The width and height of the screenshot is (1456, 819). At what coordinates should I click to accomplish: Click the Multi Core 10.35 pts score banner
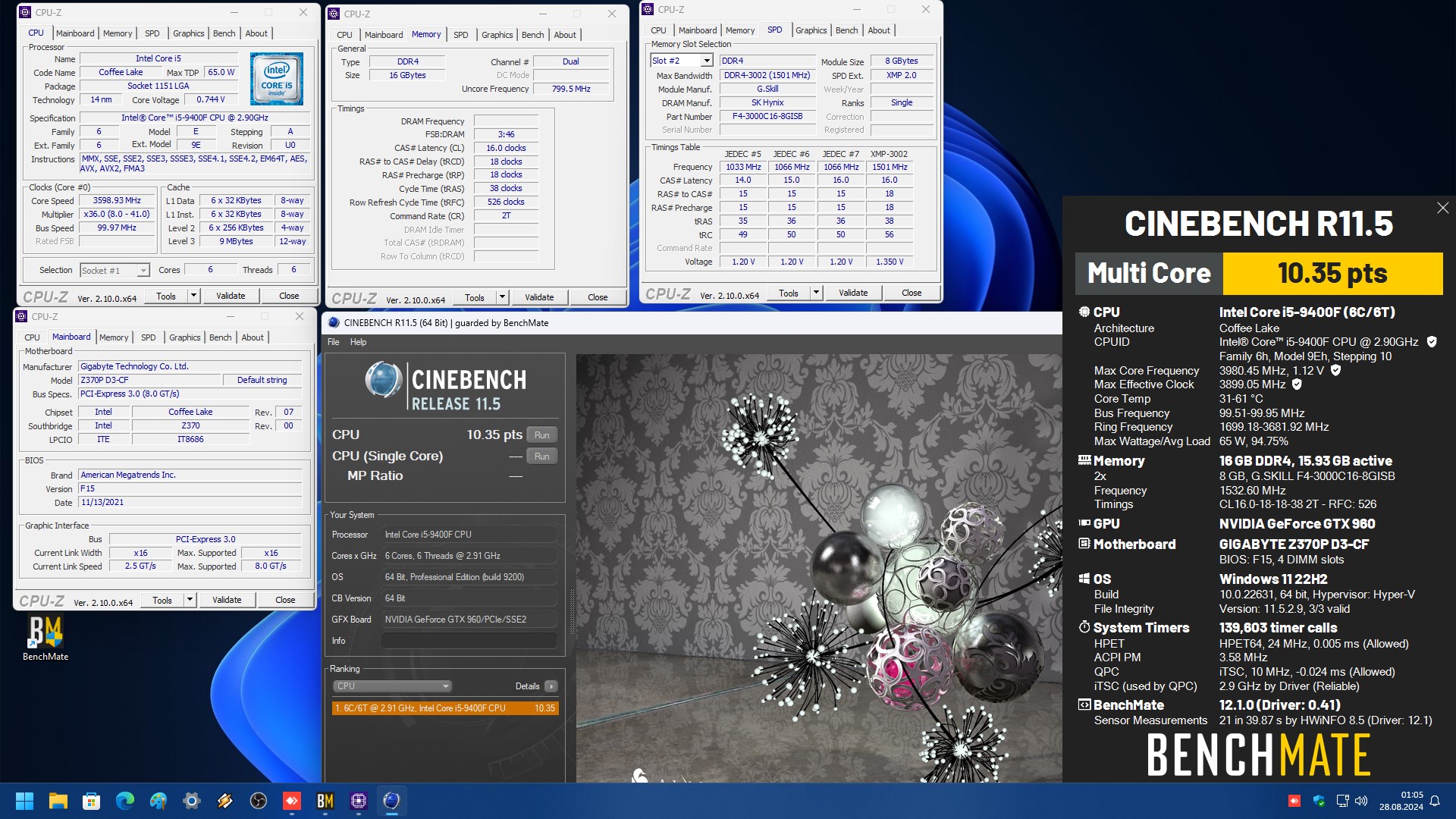[x=1259, y=273]
